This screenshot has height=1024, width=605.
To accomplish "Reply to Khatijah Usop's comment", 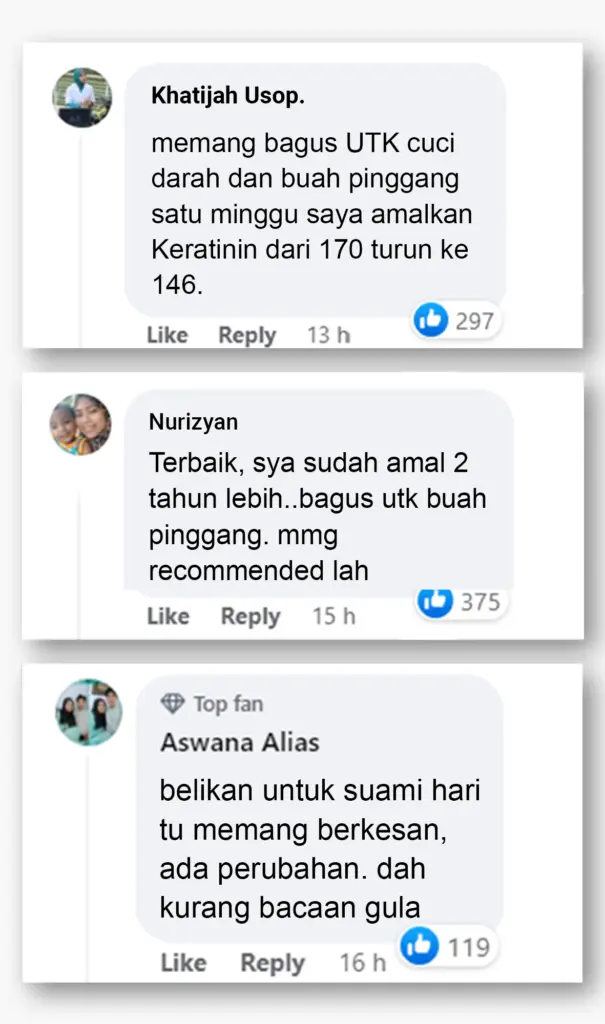I will tap(247, 336).
